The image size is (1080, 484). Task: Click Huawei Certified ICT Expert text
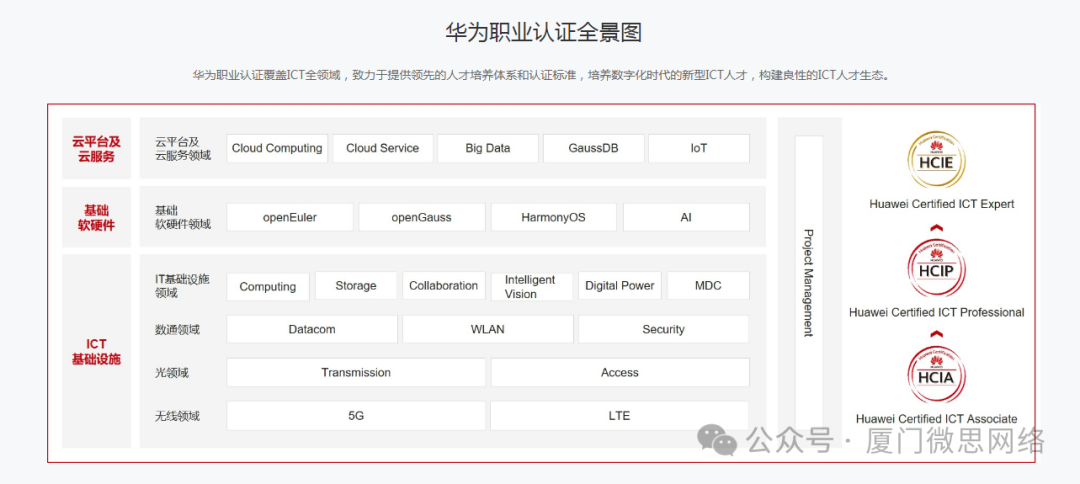(942, 204)
